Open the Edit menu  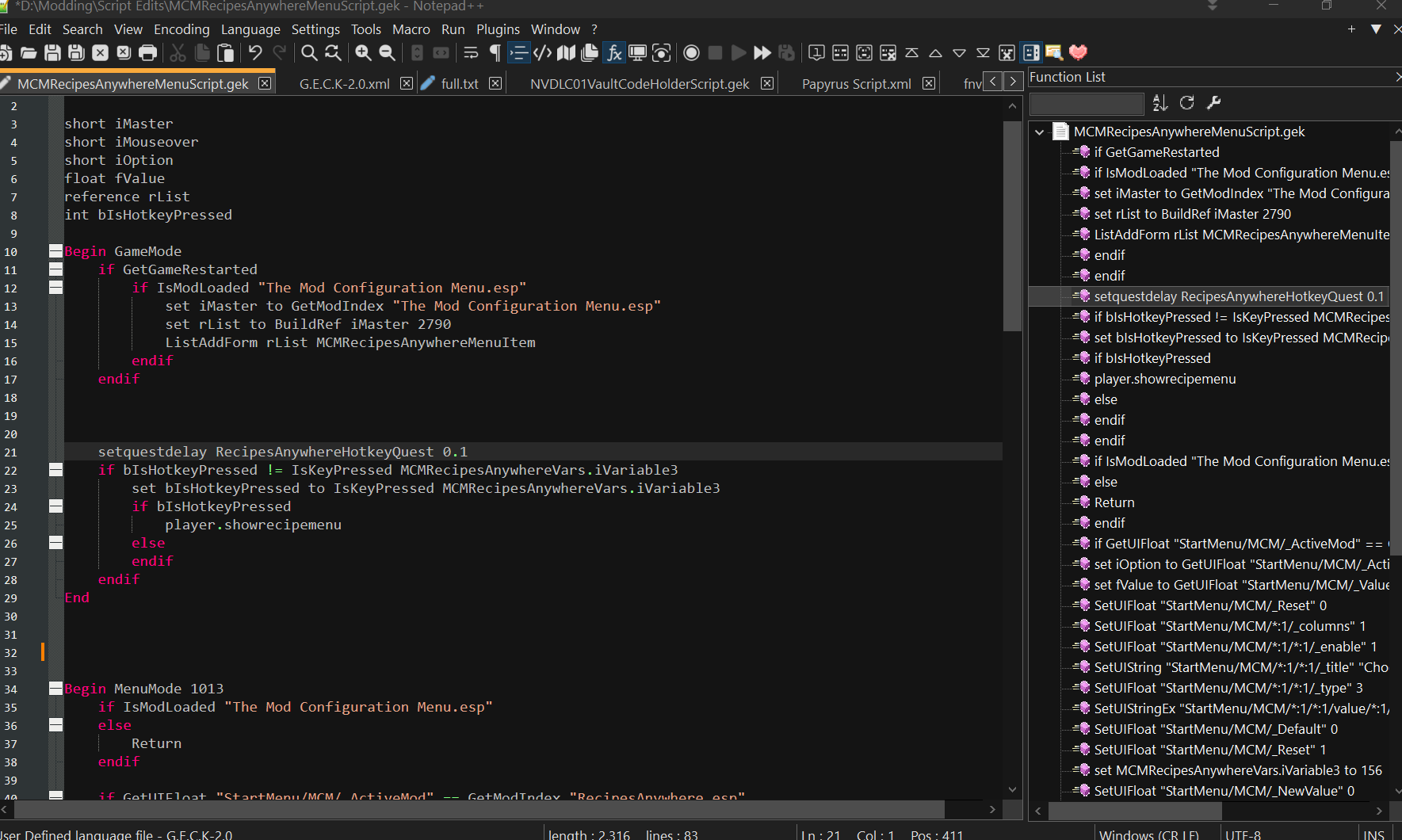pyautogui.click(x=40, y=29)
